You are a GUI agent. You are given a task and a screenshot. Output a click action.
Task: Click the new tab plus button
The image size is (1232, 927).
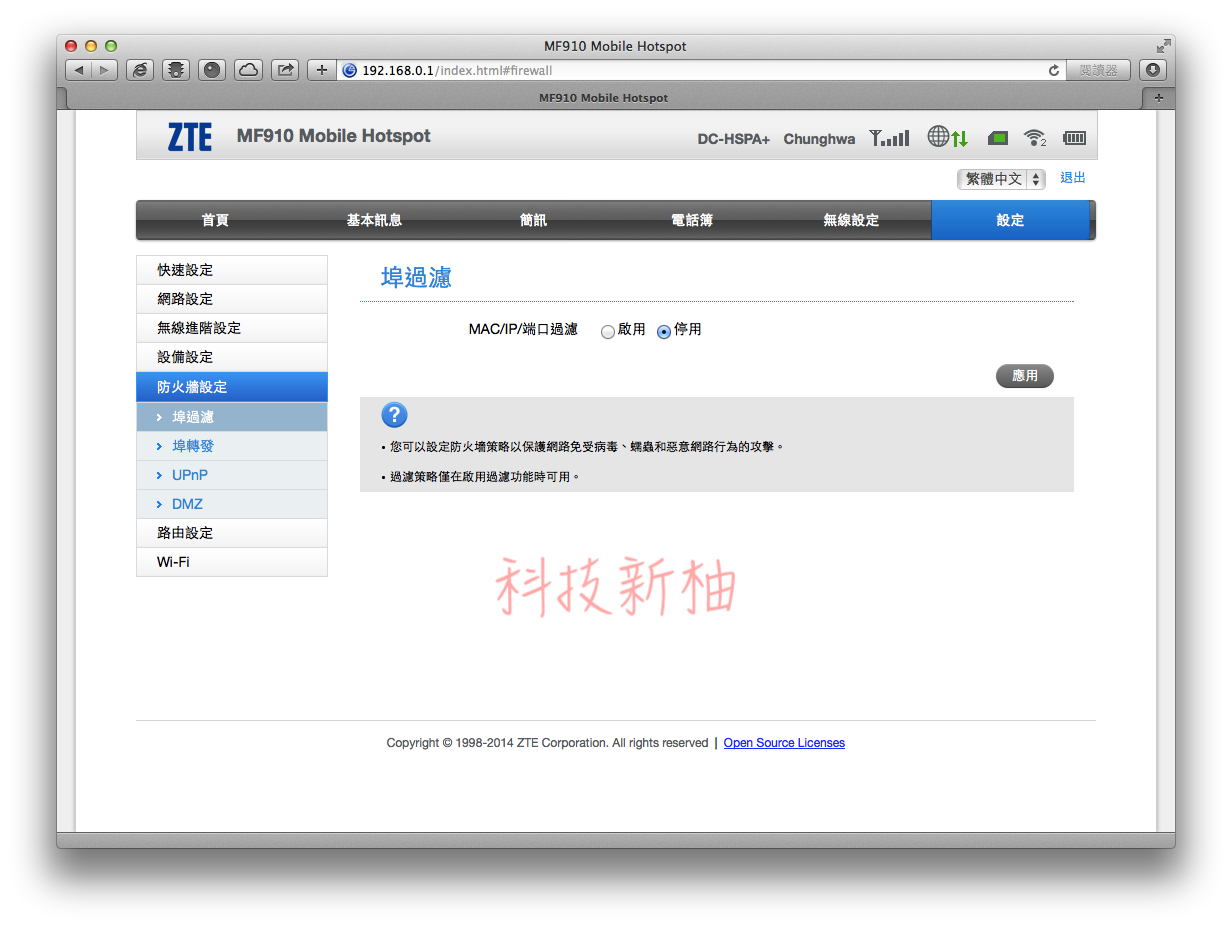point(1159,98)
